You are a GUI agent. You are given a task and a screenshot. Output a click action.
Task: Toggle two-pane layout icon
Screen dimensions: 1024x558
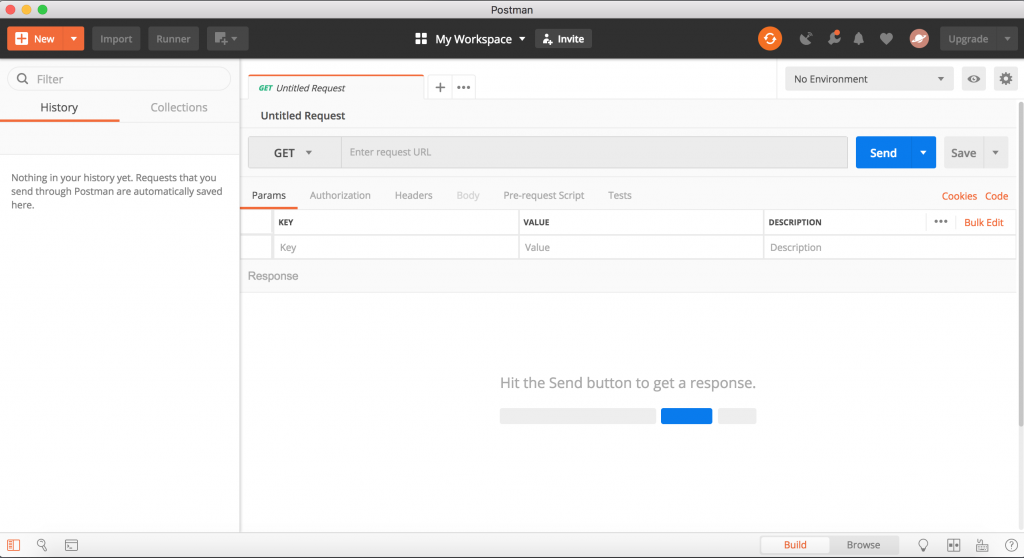[x=953, y=545]
